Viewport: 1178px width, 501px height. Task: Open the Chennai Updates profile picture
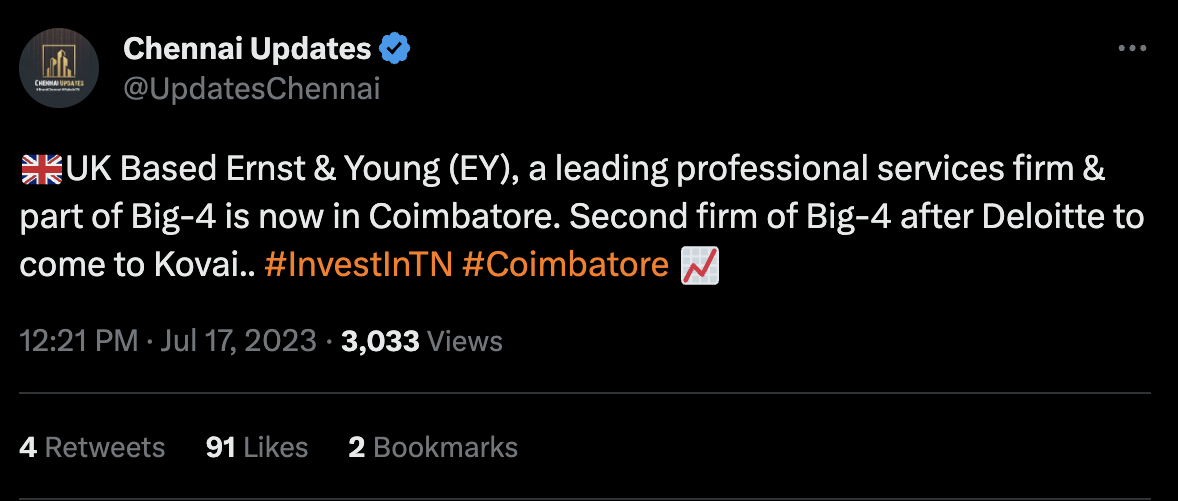pos(59,68)
